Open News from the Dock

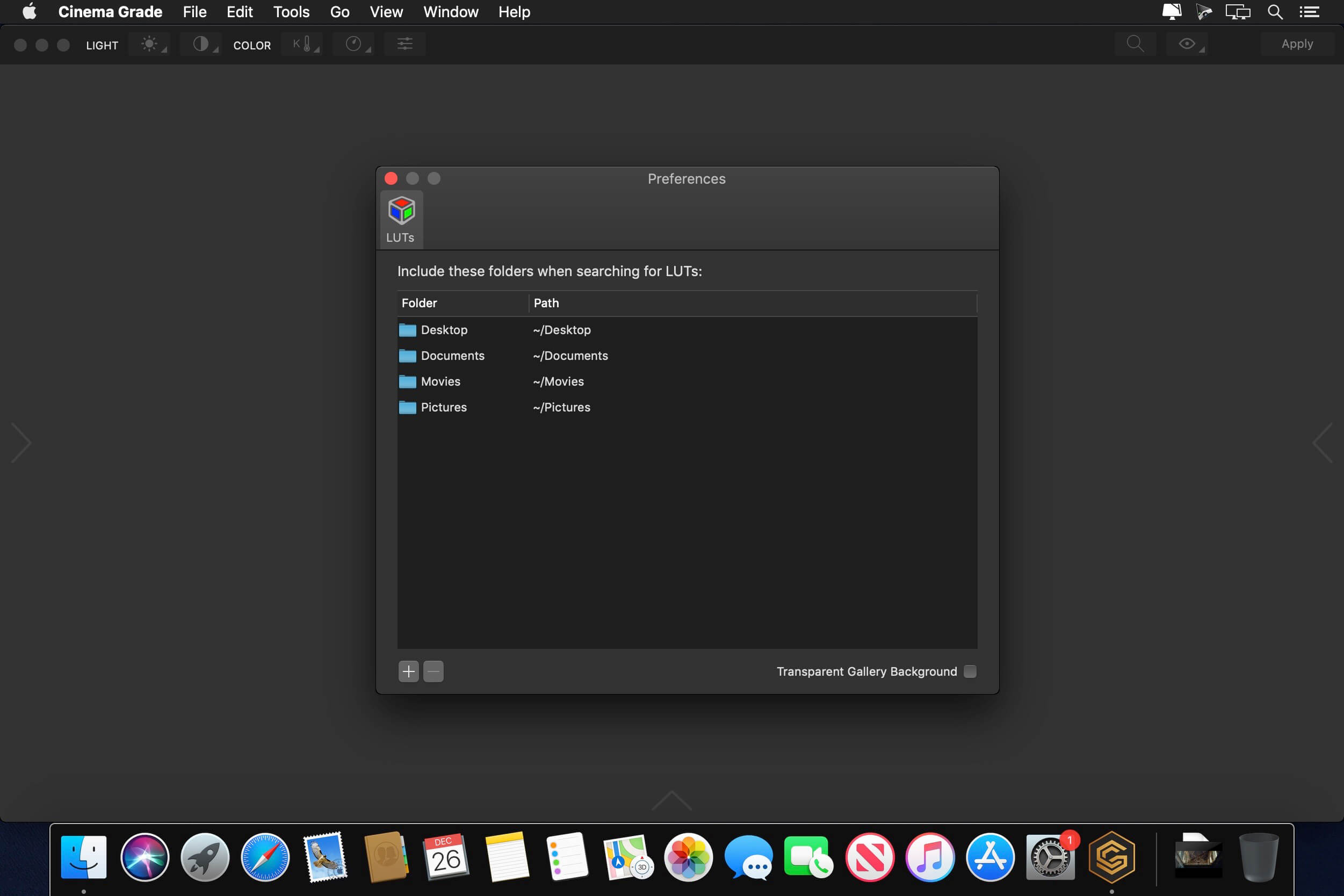coord(870,857)
